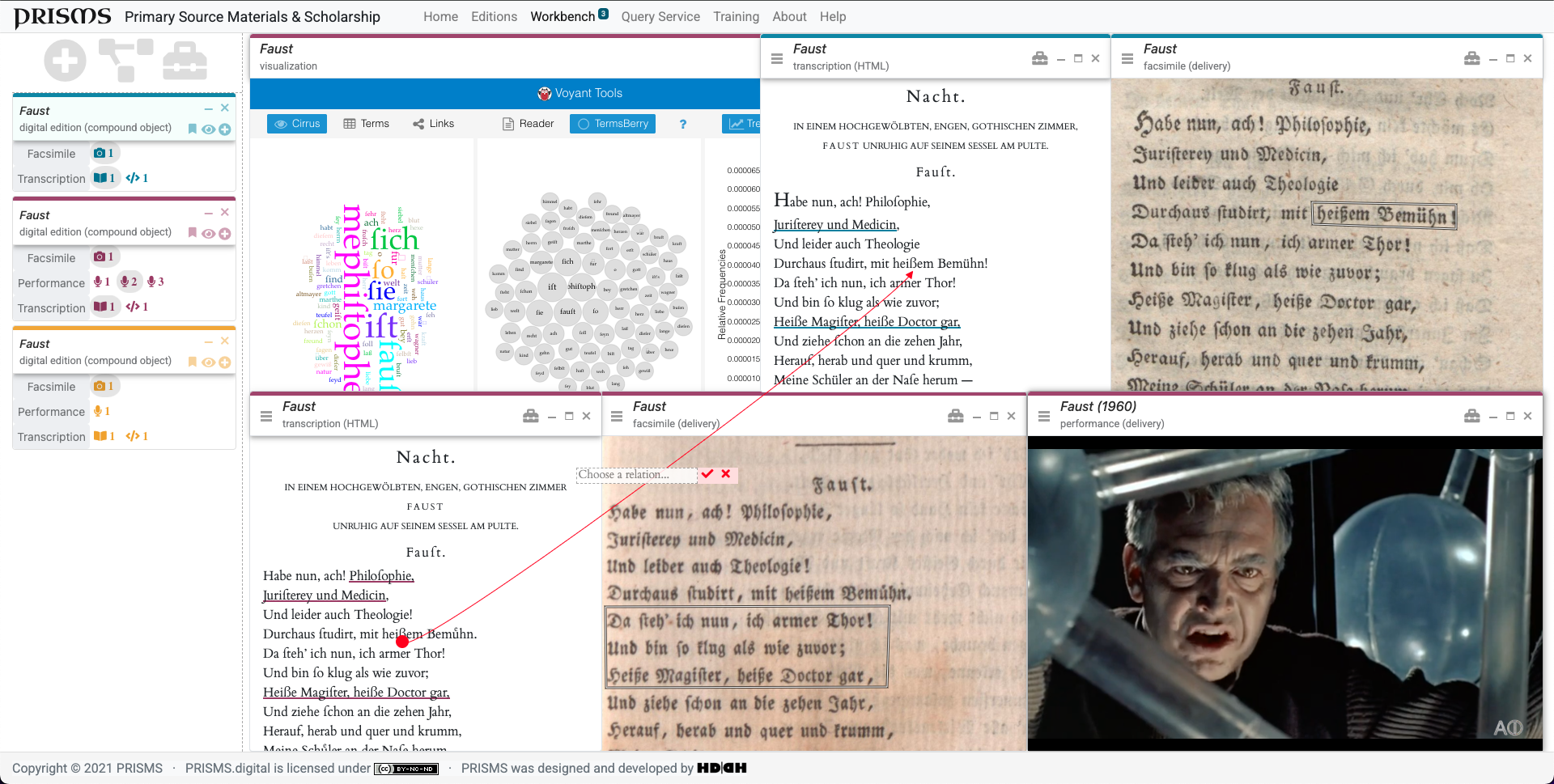Click the Voyant help question mark
The image size is (1554, 784).
(683, 124)
